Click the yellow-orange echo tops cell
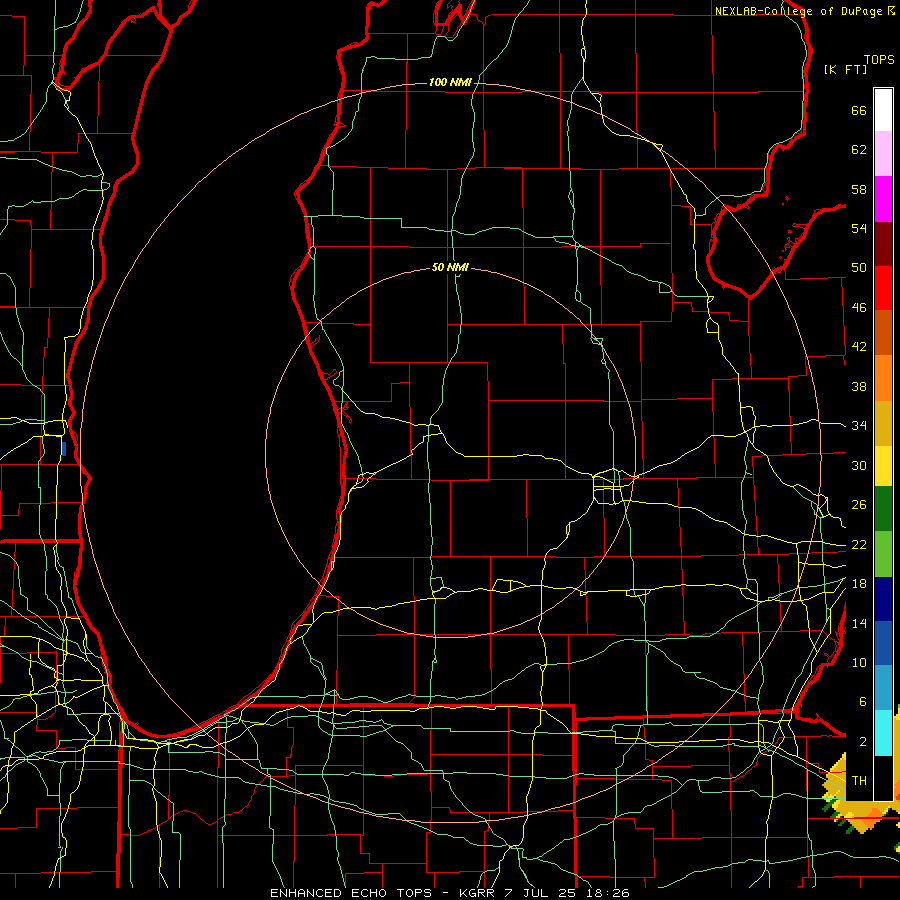This screenshot has width=900, height=900. tap(860, 809)
